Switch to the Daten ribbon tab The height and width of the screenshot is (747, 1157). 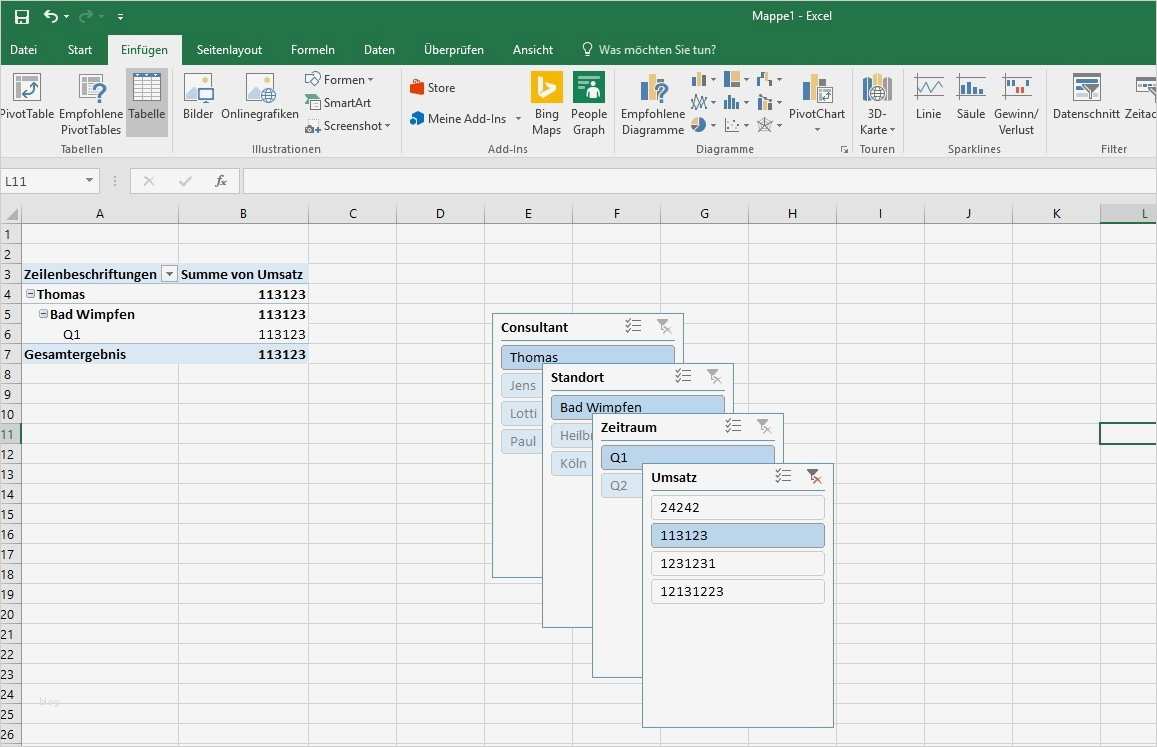tap(379, 49)
